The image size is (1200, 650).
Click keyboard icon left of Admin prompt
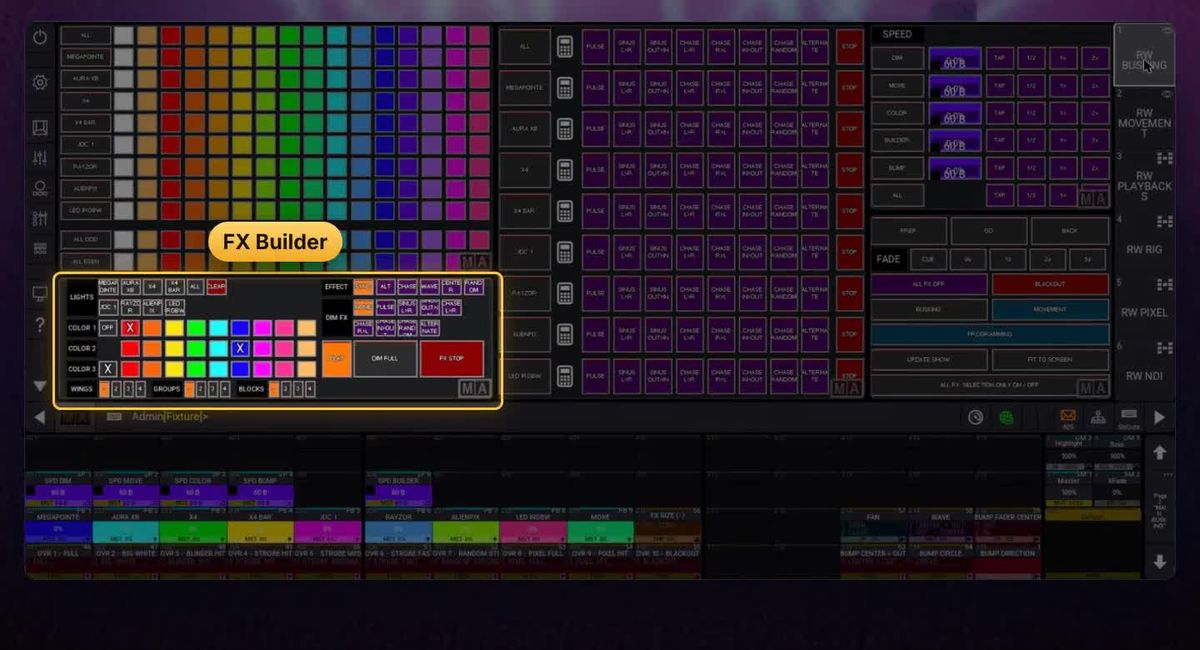pyautogui.click(x=114, y=417)
